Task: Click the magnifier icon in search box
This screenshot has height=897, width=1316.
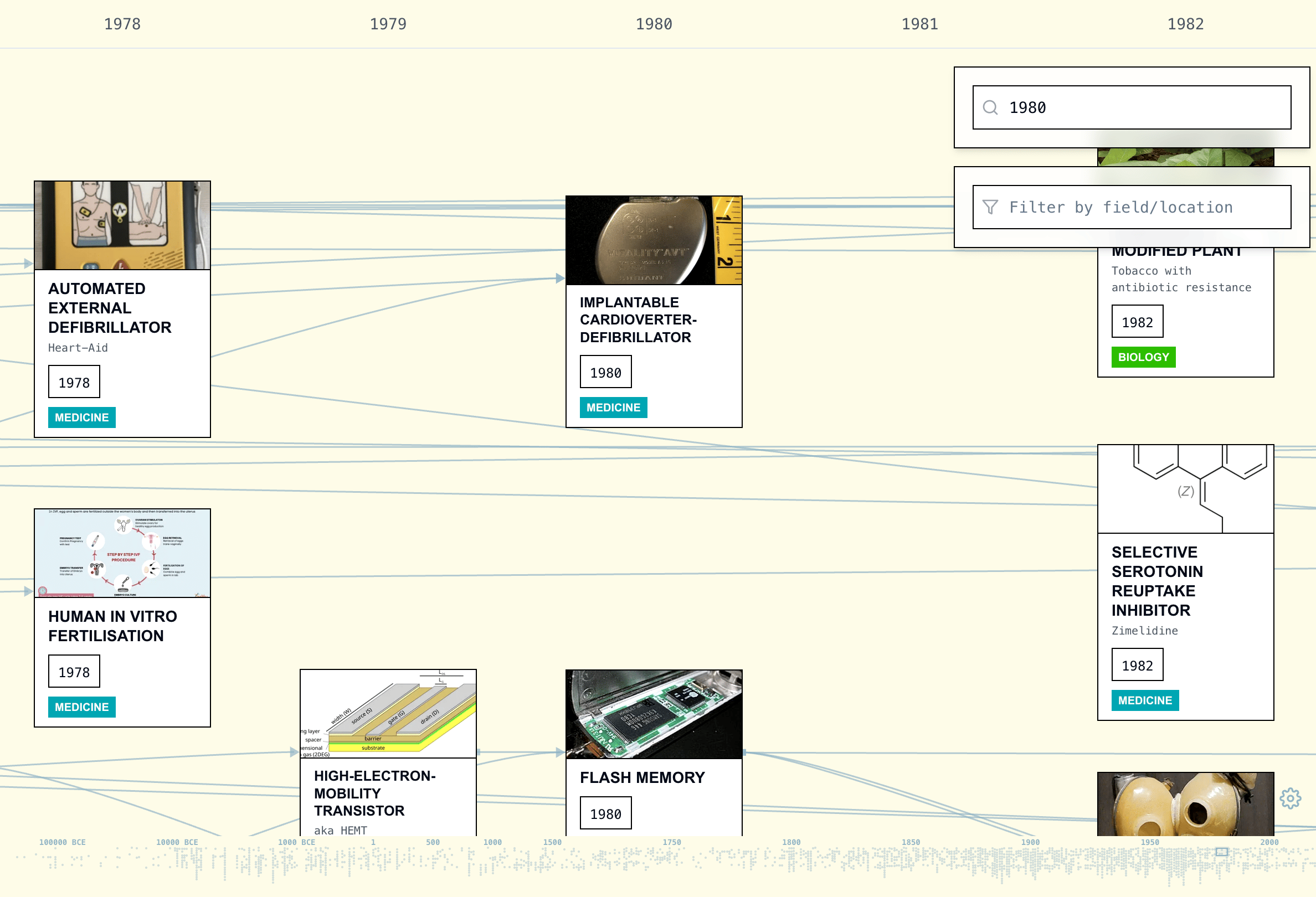Action: tap(990, 107)
